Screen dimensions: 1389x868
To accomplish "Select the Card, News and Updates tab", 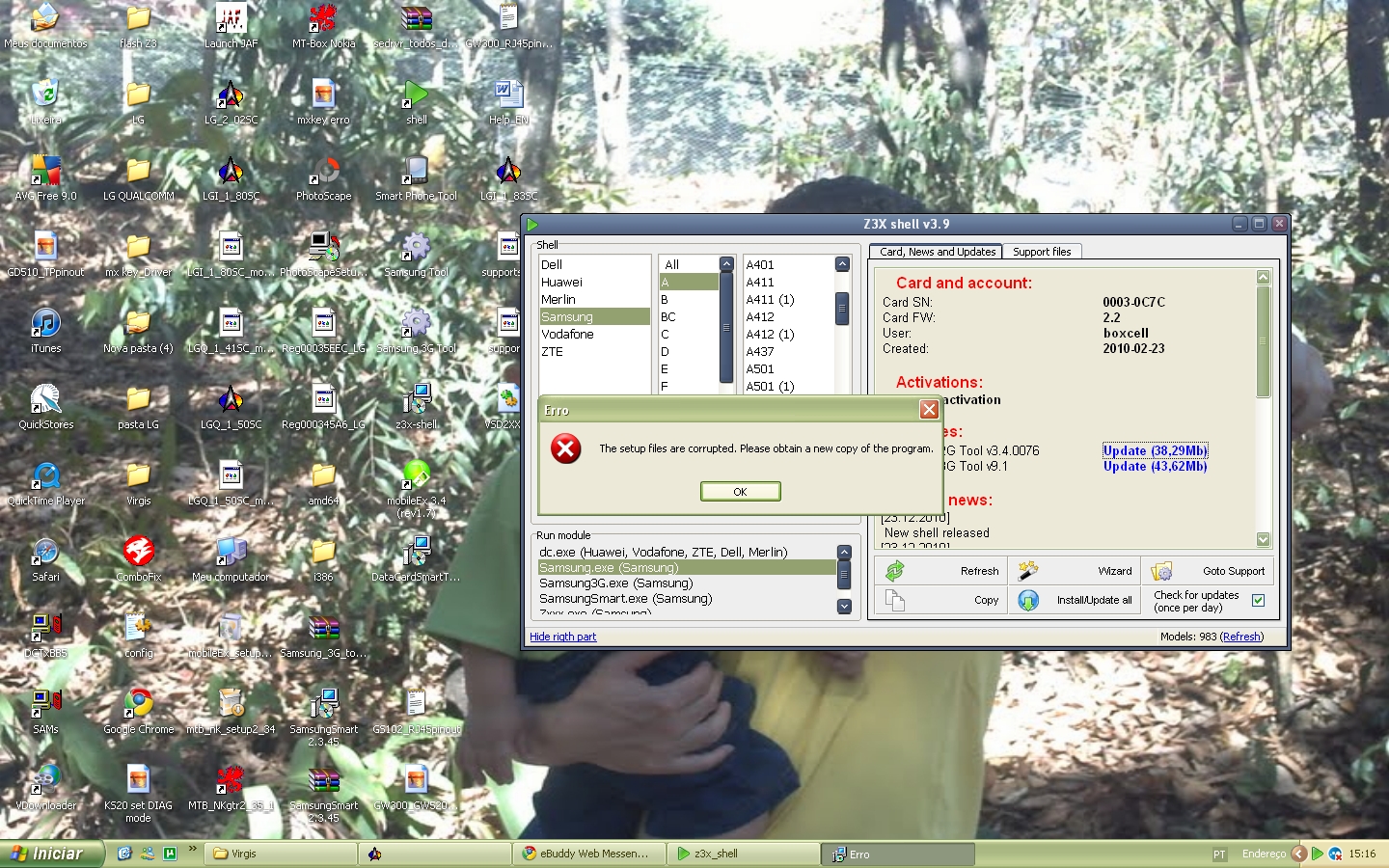I will point(937,252).
